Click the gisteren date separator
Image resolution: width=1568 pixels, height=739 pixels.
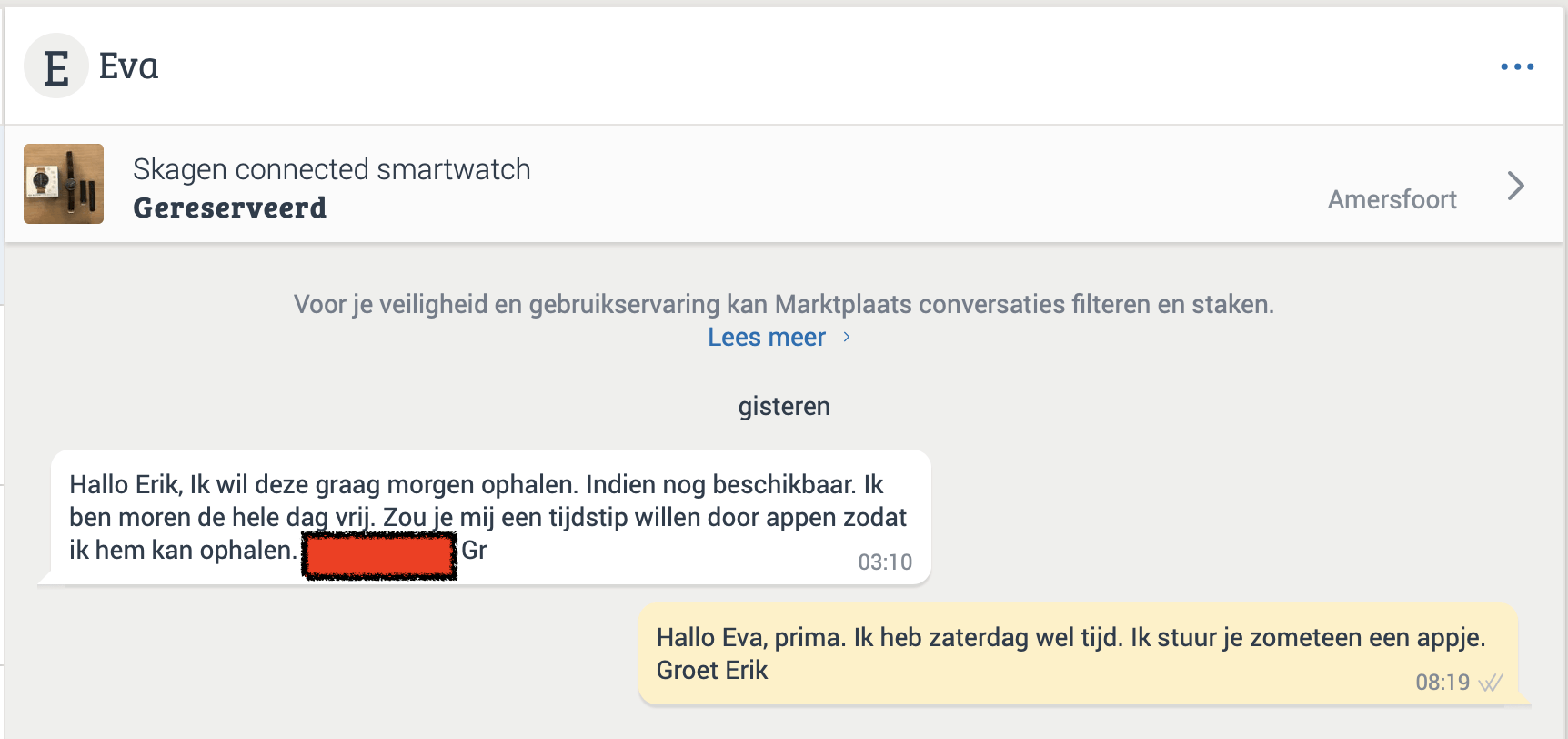click(x=784, y=406)
